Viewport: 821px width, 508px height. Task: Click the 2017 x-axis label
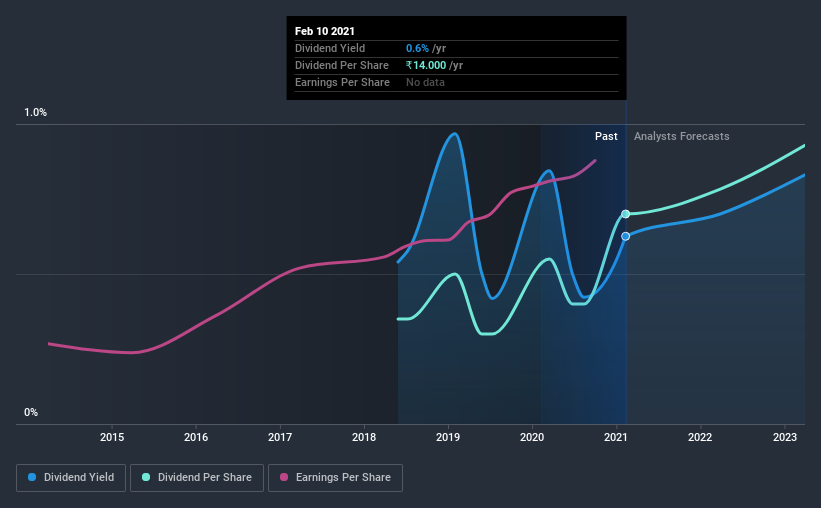click(x=280, y=437)
